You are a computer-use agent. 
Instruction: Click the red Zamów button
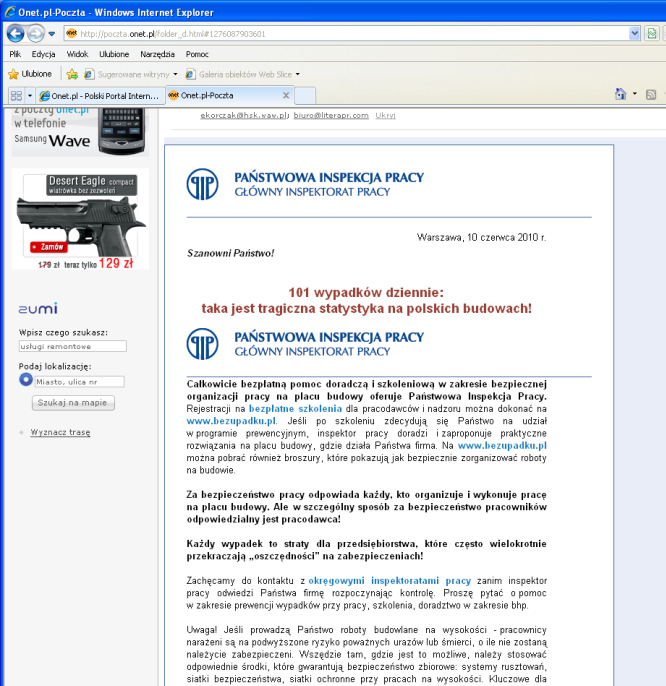(x=49, y=247)
